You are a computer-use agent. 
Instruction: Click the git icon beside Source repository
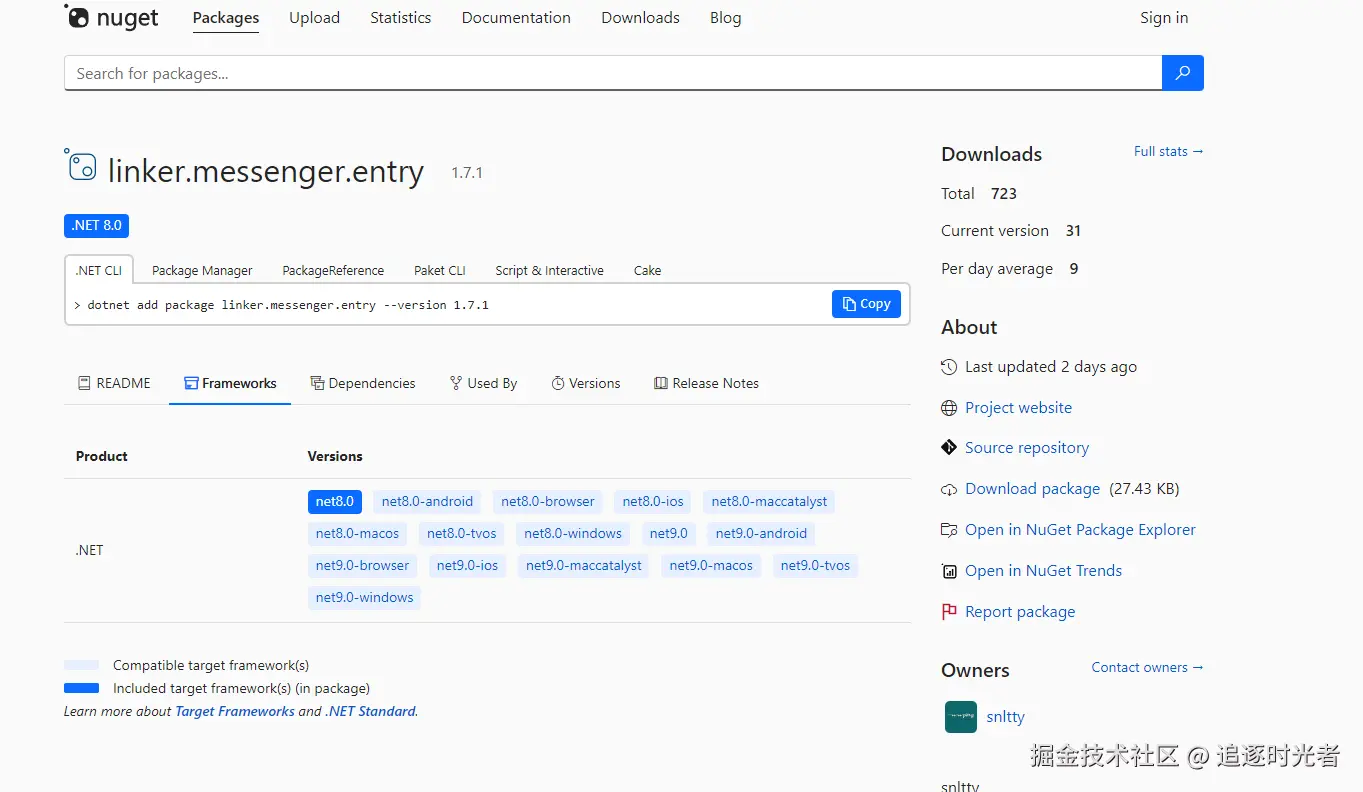[949, 447]
